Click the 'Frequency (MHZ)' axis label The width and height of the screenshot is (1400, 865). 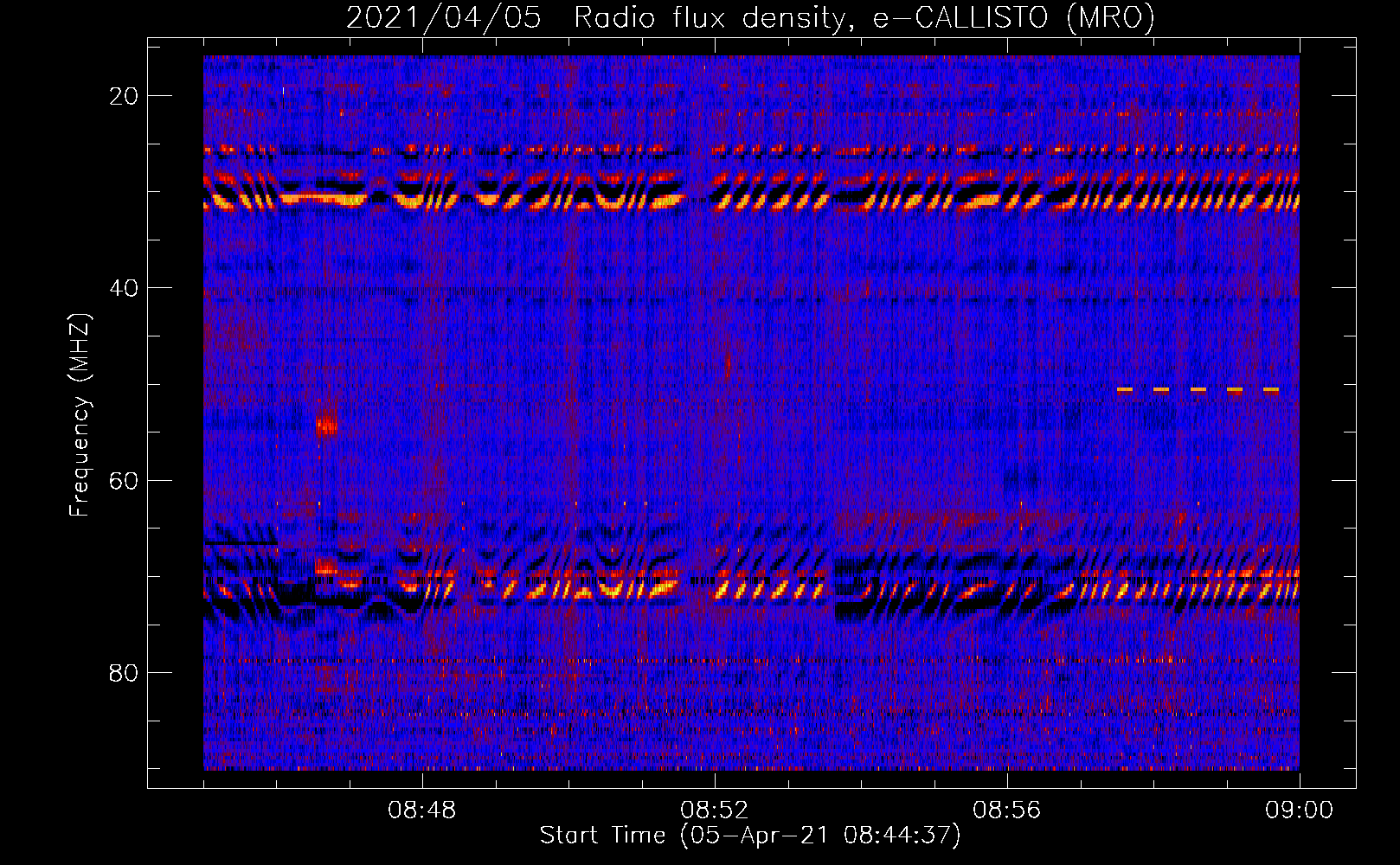click(x=80, y=415)
